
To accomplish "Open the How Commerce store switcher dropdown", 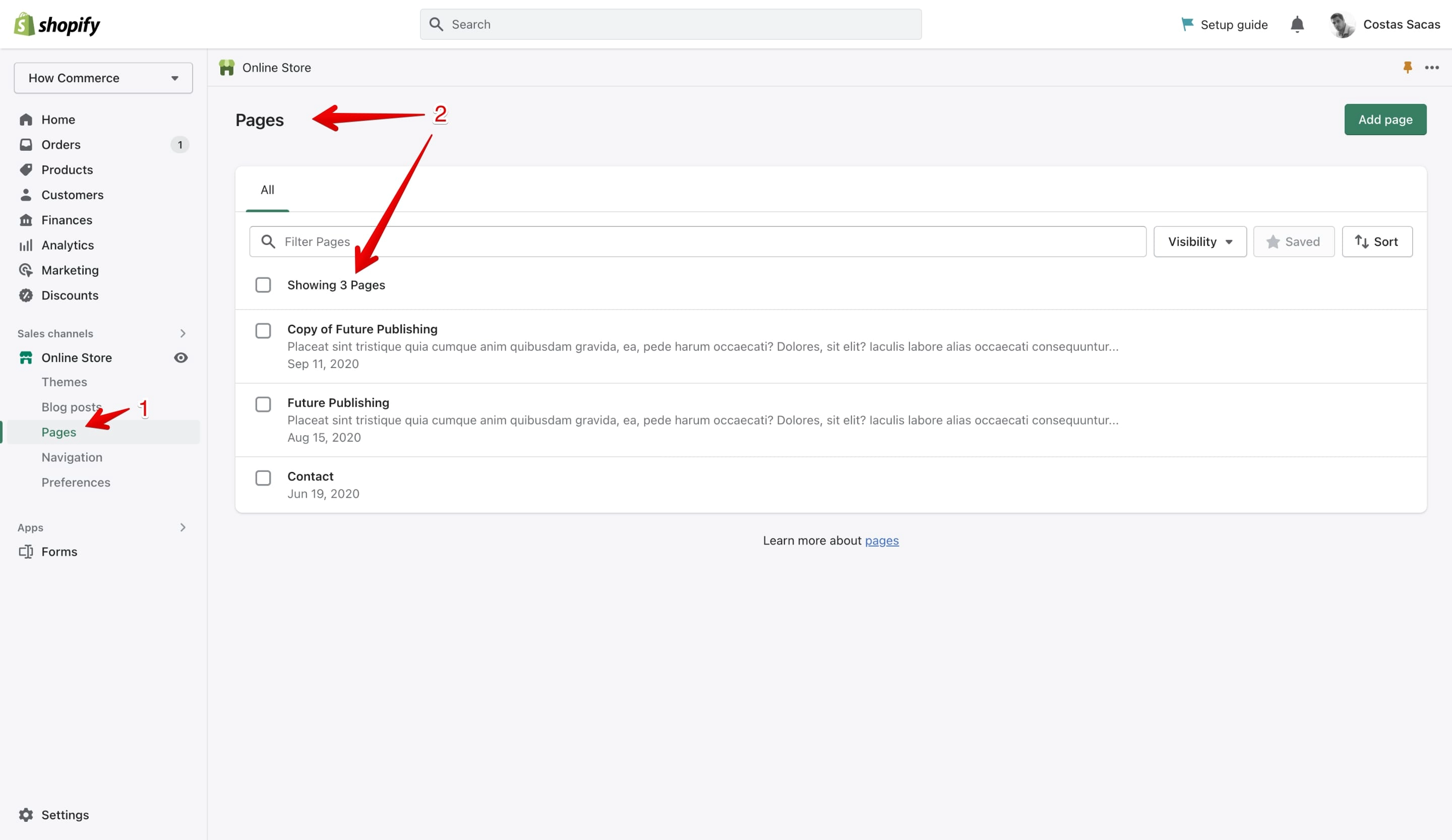I will coord(103,78).
